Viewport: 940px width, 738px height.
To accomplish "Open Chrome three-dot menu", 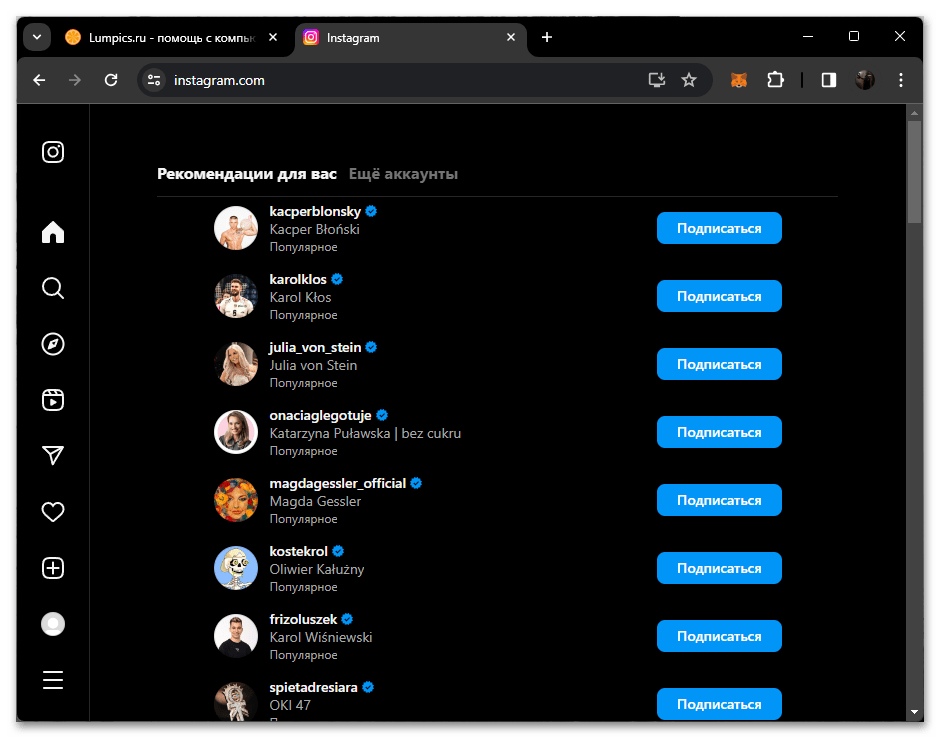I will tap(901, 80).
